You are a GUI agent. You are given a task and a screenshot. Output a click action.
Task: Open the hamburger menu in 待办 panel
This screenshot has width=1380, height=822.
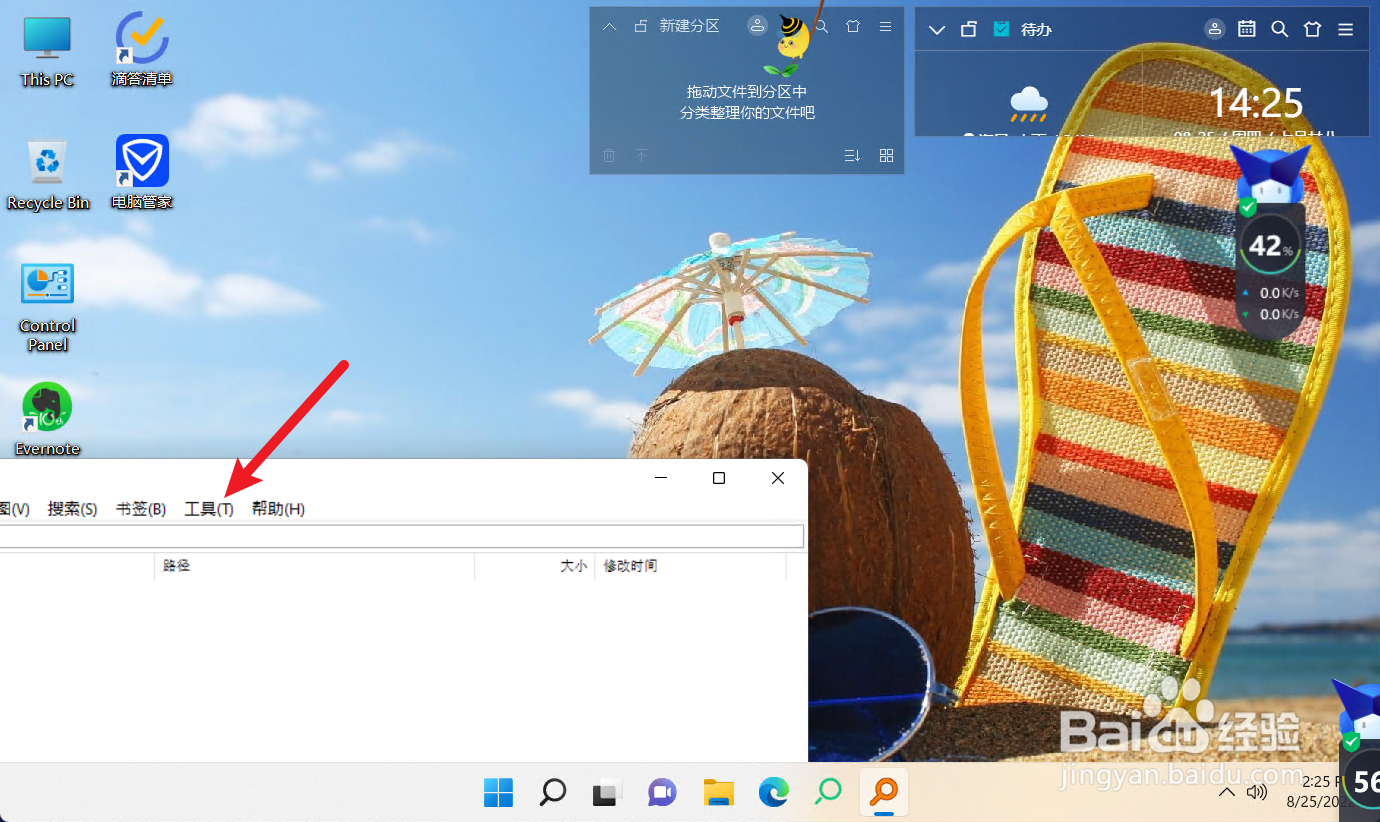(1346, 29)
